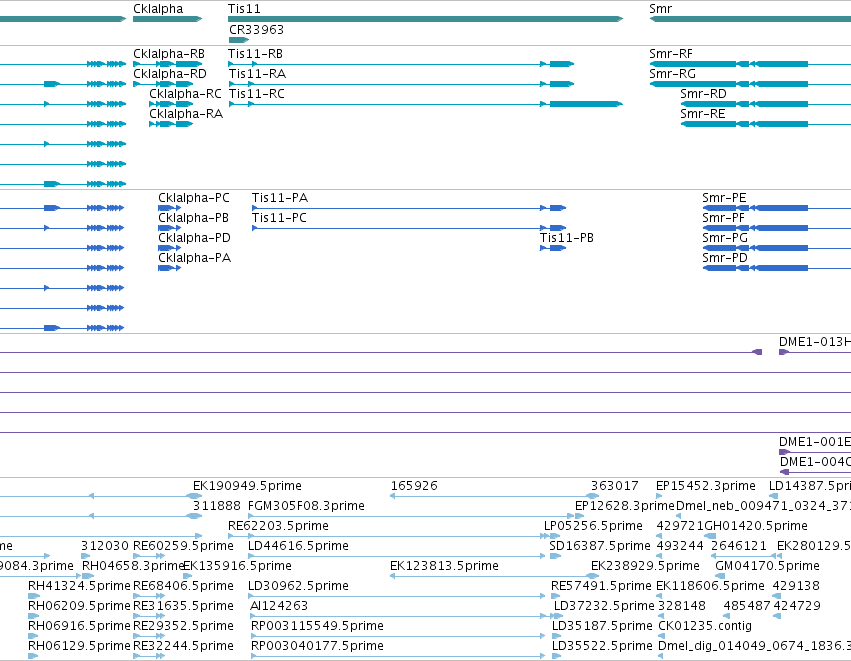851x661 pixels.
Task: Select EST RP003115549.5prime
Action: 317,626
